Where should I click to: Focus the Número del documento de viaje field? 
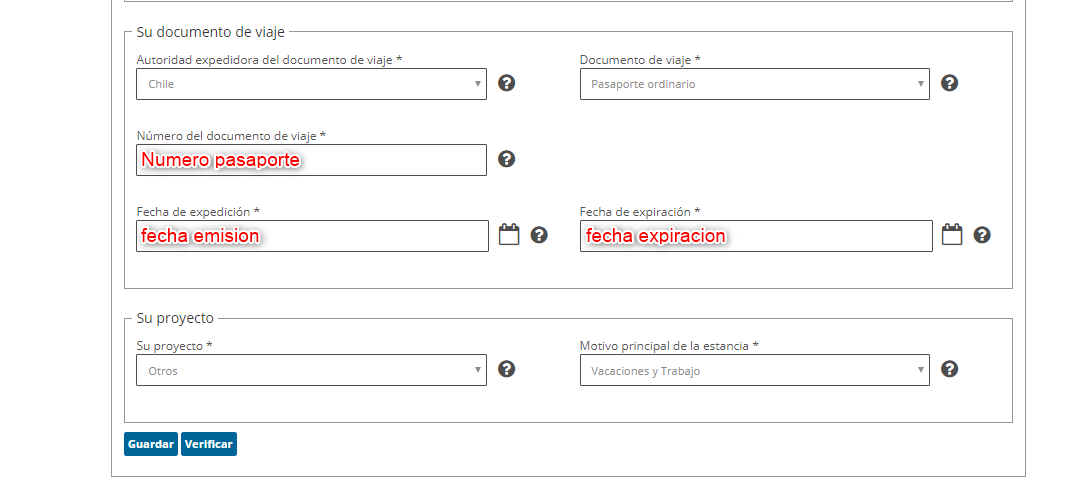click(x=312, y=160)
